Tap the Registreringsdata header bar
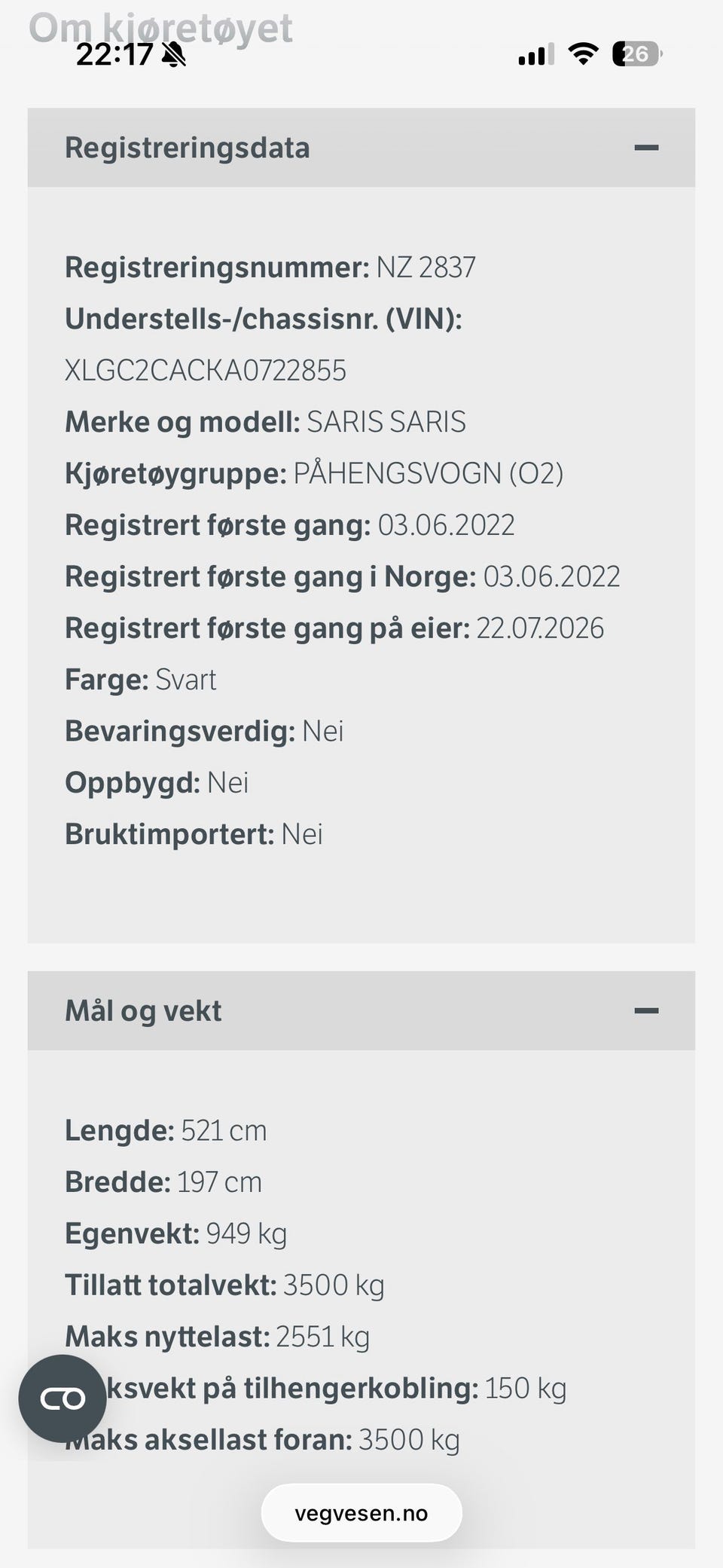 pos(361,148)
